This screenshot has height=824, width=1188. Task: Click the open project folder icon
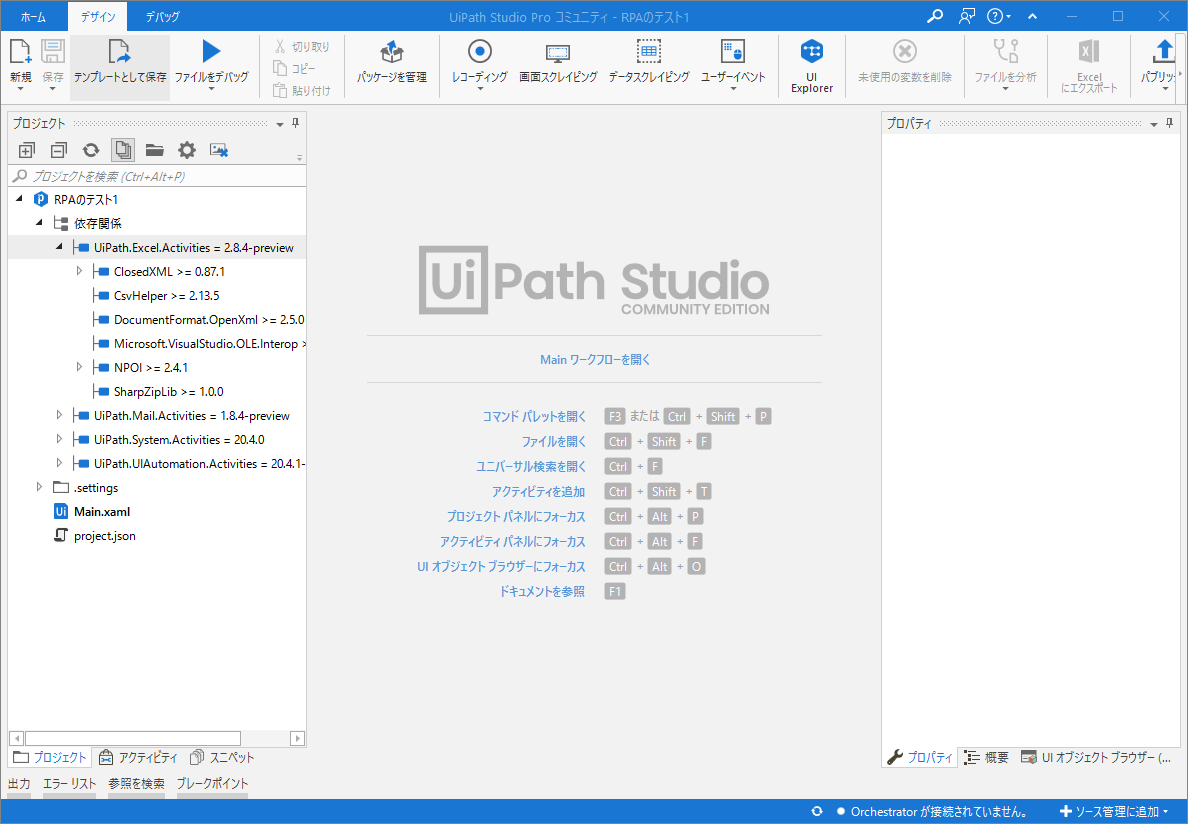coord(154,150)
